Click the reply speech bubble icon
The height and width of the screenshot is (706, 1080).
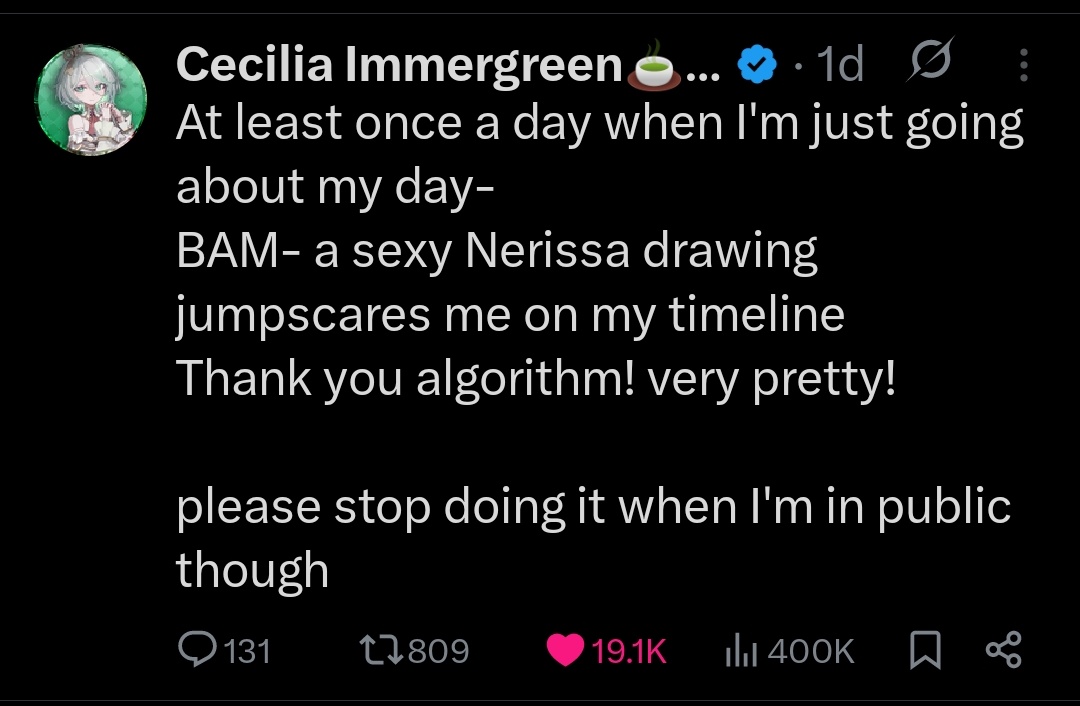pos(196,651)
